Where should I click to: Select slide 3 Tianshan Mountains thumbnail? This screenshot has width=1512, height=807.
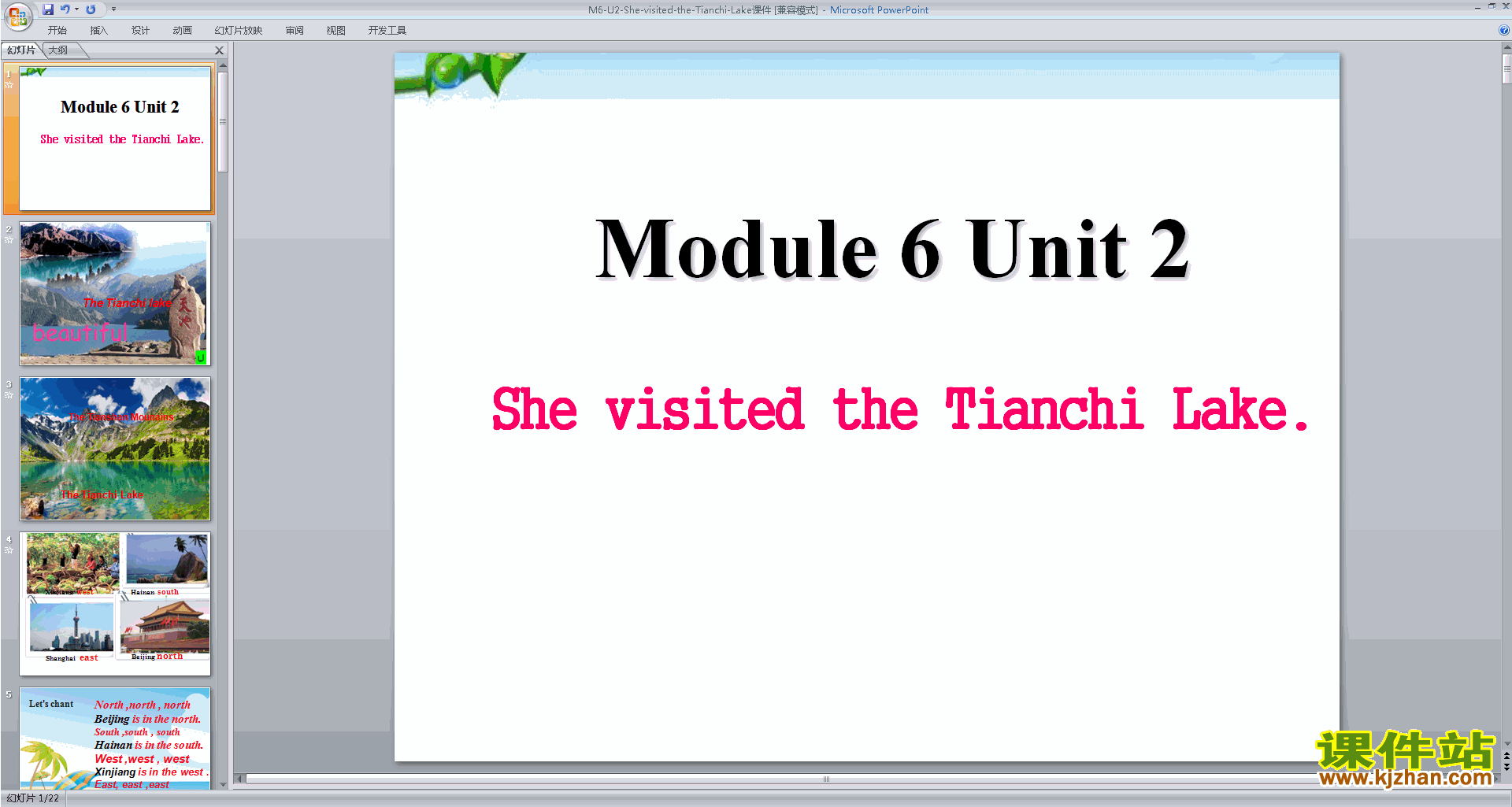coord(115,449)
